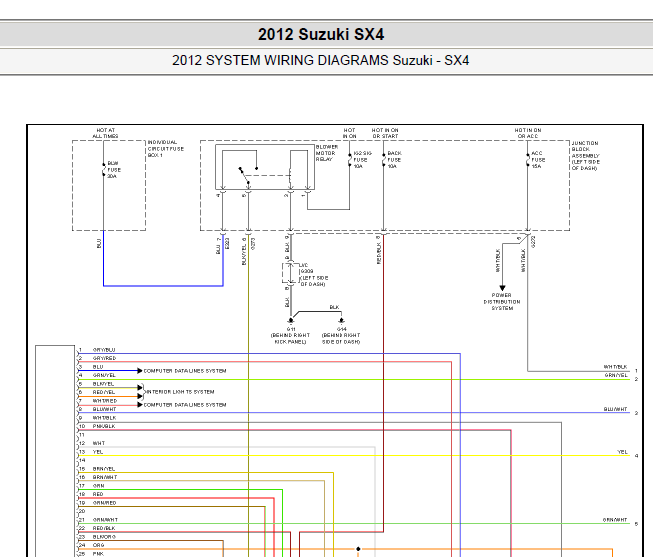Click the 'RED/BLK' vertical wire label
The image size is (653, 557).
point(379,254)
